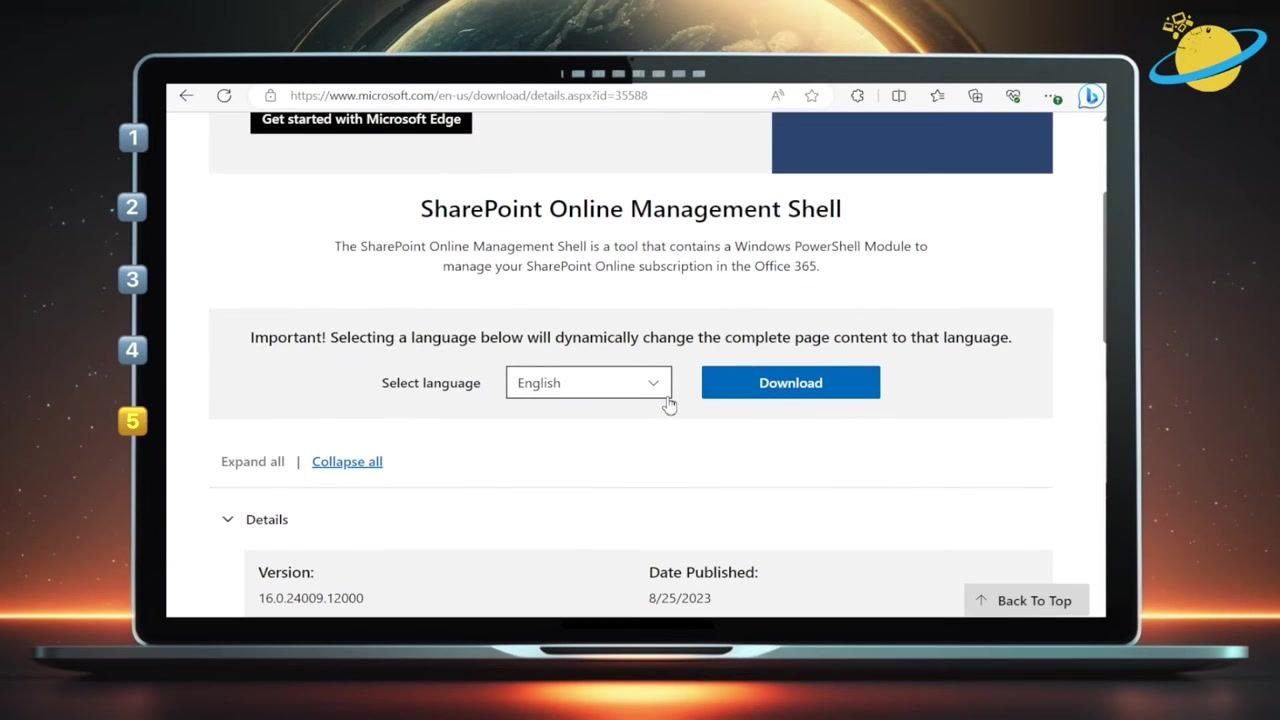1280x720 pixels.
Task: Go back using the browser back arrow
Action: [186, 96]
